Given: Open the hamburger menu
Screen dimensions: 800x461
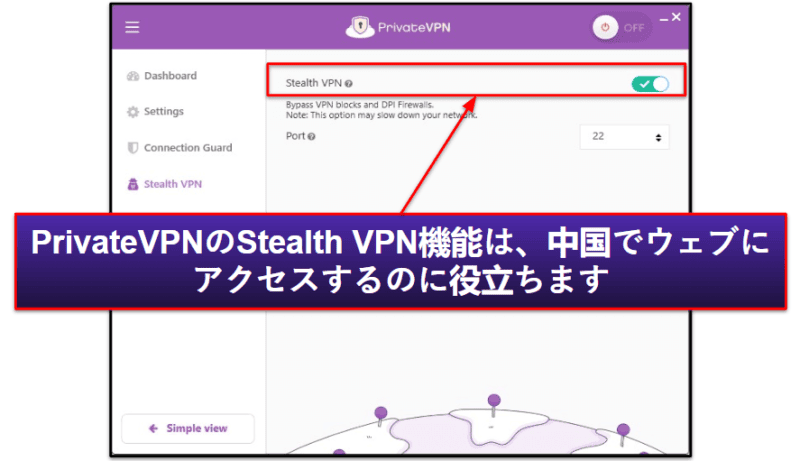Looking at the screenshot, I should pos(132,28).
